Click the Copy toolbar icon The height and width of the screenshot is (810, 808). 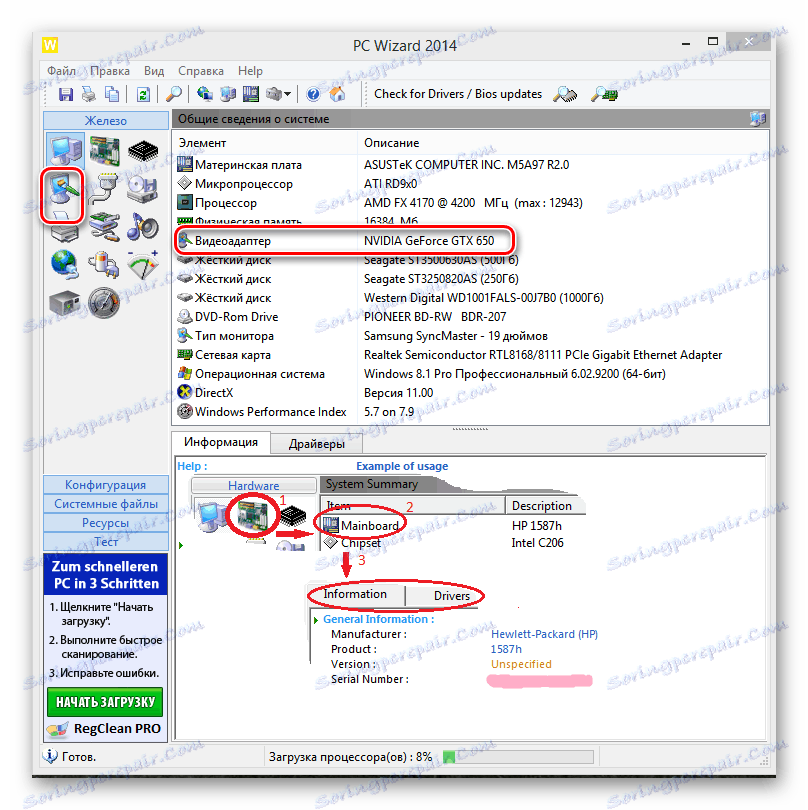[112, 94]
